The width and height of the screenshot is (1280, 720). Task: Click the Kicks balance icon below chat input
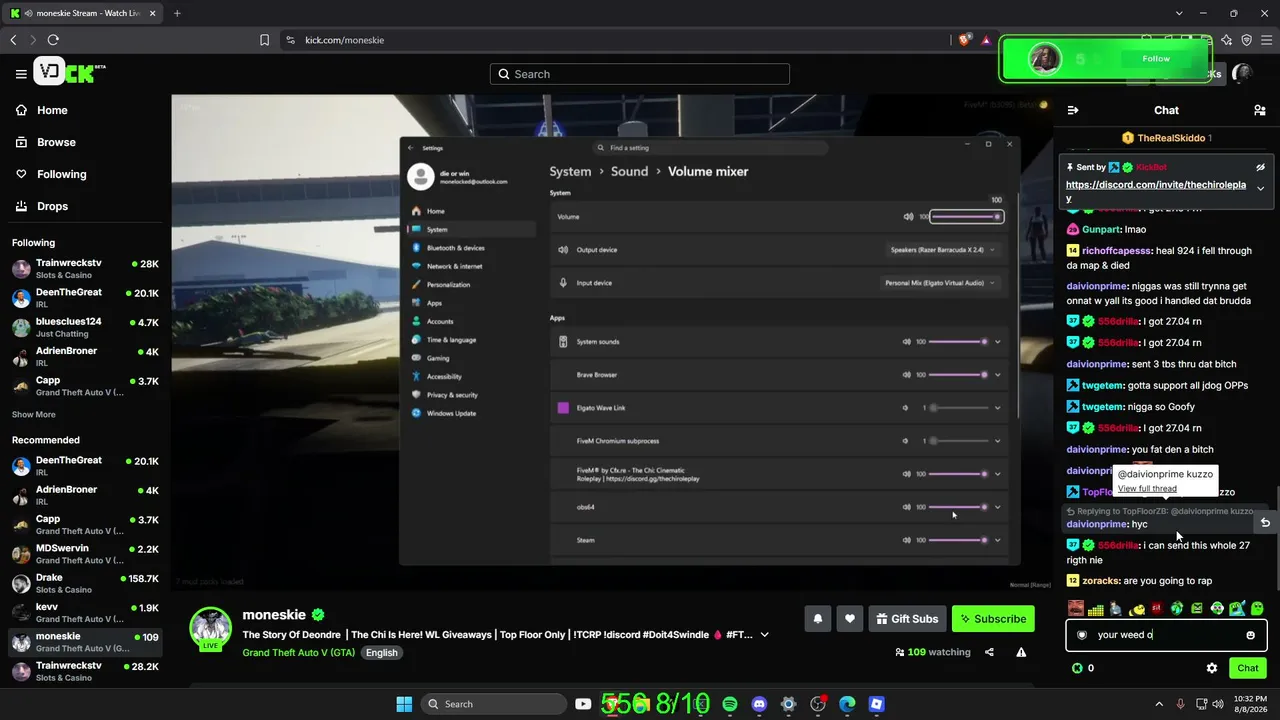tap(1077, 668)
